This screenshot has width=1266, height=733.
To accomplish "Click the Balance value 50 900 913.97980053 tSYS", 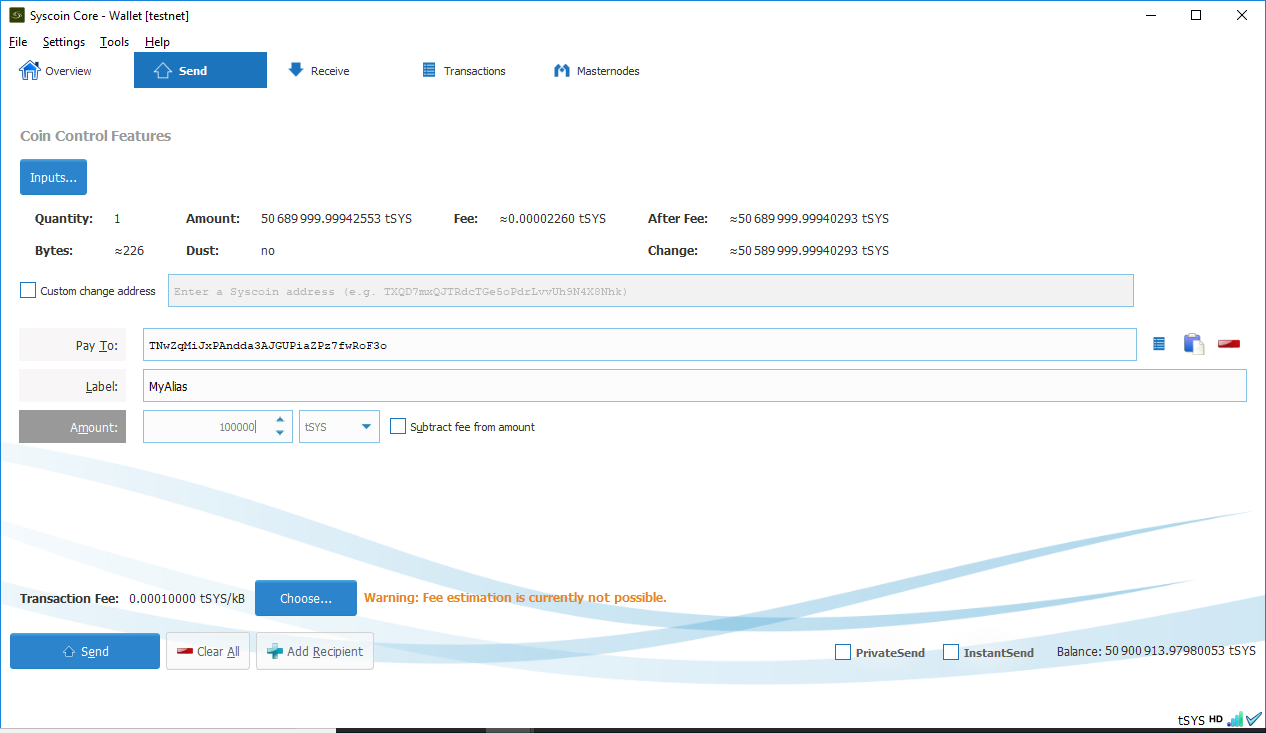I will tap(1180, 651).
